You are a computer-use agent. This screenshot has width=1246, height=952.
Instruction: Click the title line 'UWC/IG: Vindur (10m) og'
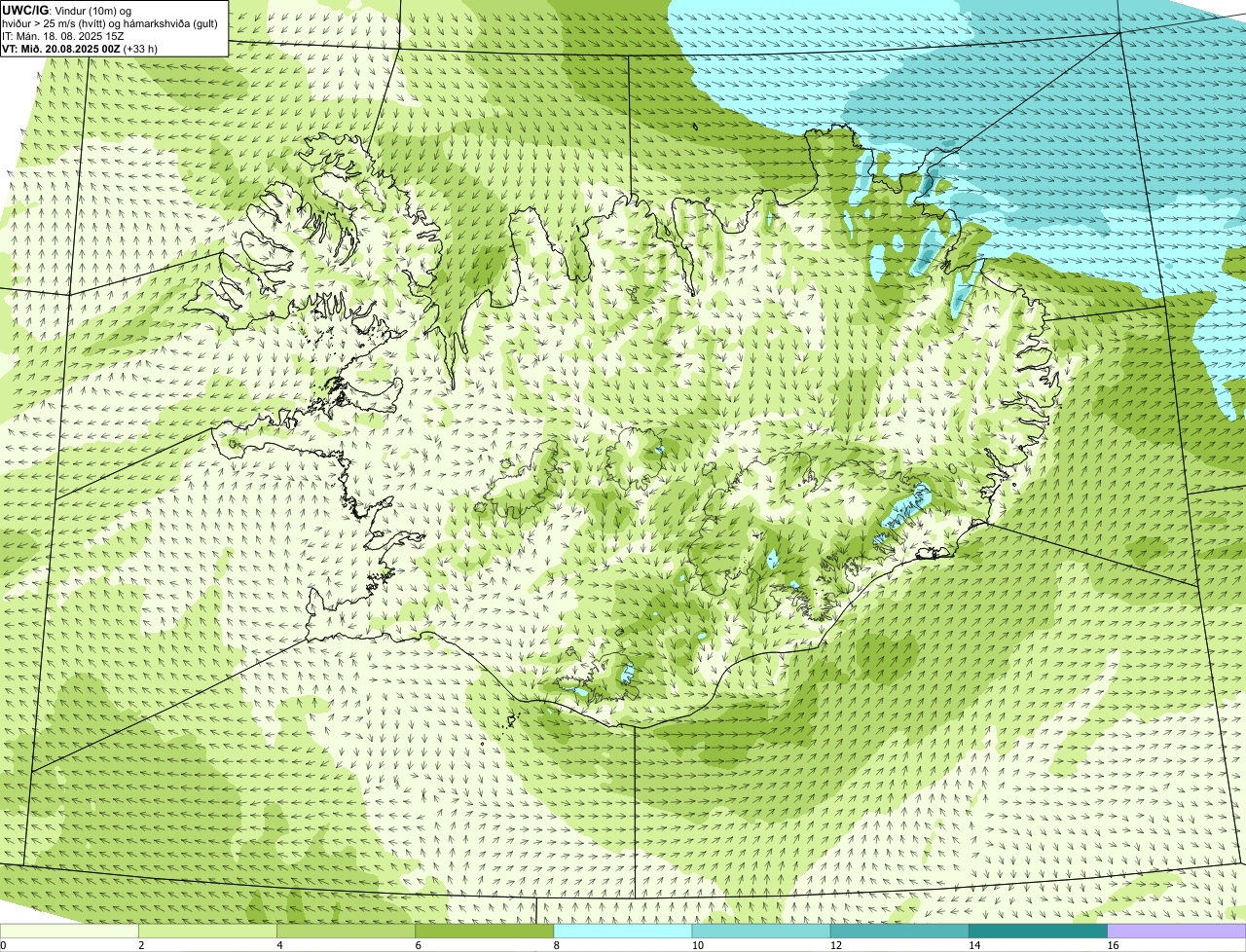pos(67,10)
